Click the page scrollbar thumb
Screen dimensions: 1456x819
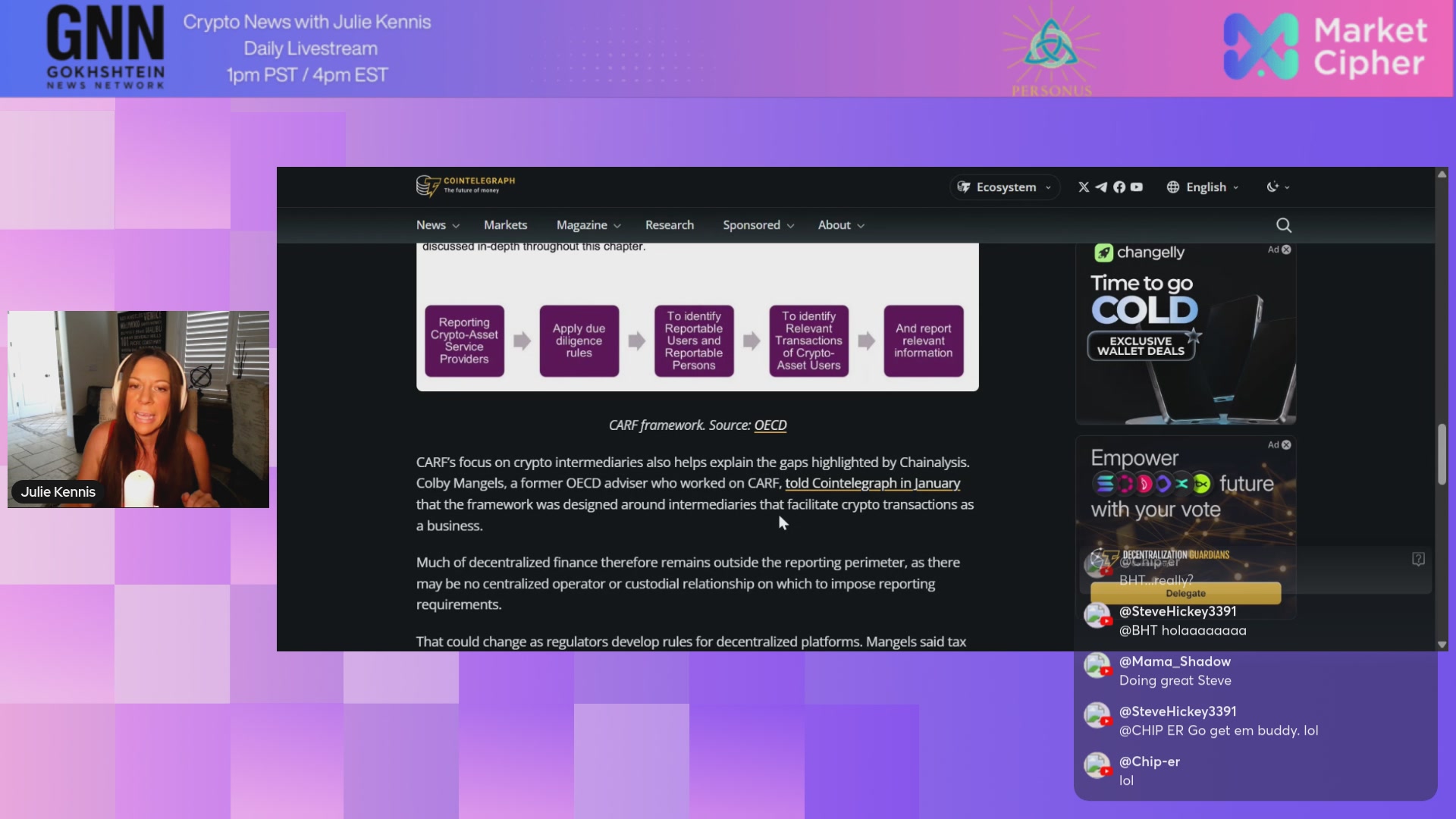pos(1442,454)
